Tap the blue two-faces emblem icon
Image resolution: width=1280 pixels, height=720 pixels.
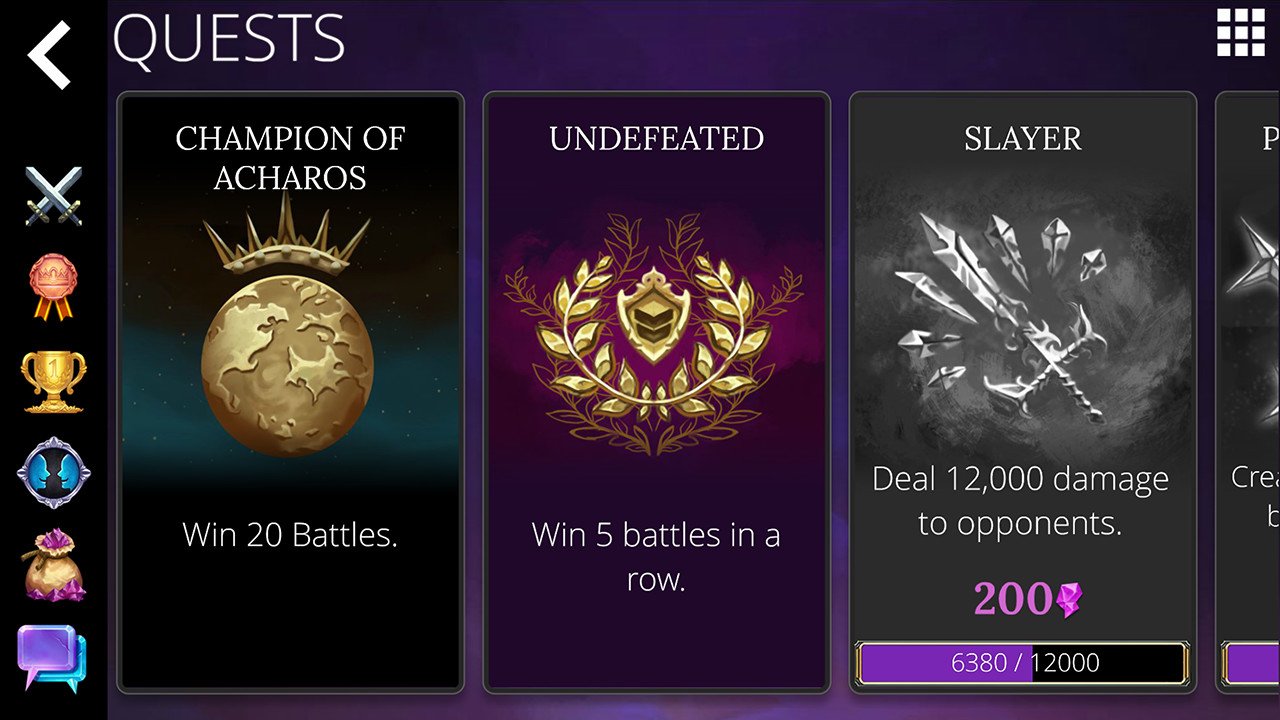click(x=53, y=472)
